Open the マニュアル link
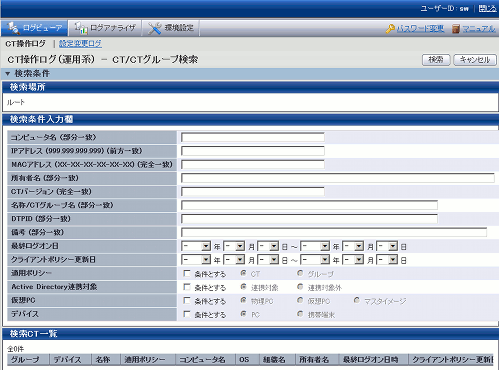The width and height of the screenshot is (499, 370). pos(479,29)
